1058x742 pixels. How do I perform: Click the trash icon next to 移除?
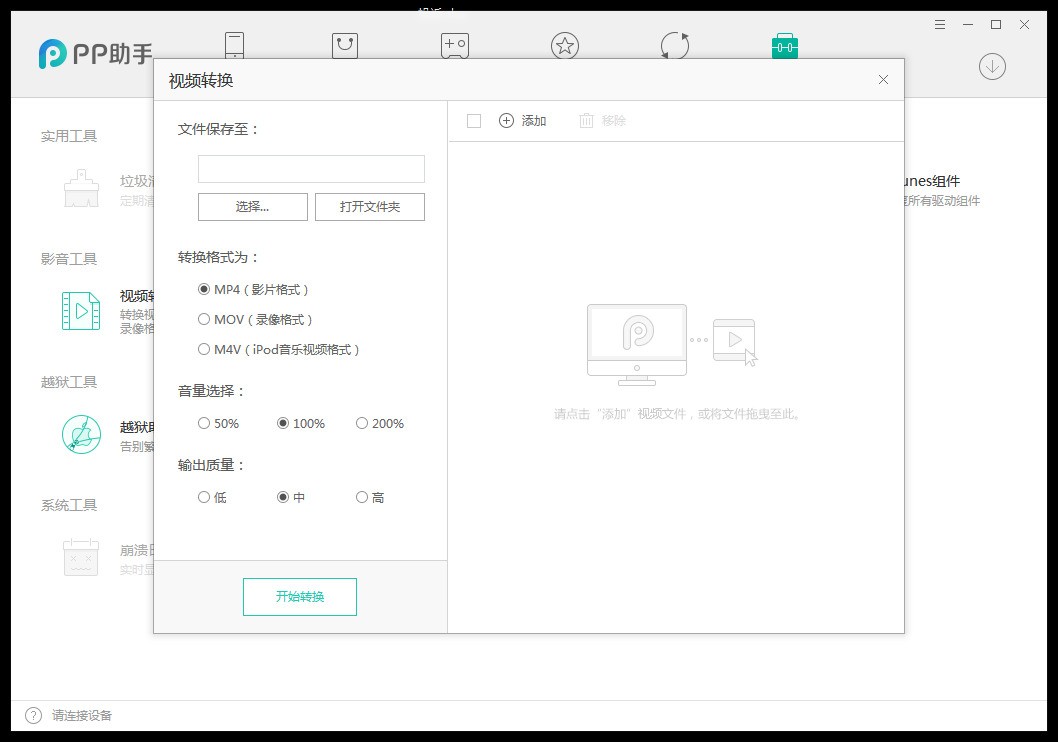[x=586, y=121]
